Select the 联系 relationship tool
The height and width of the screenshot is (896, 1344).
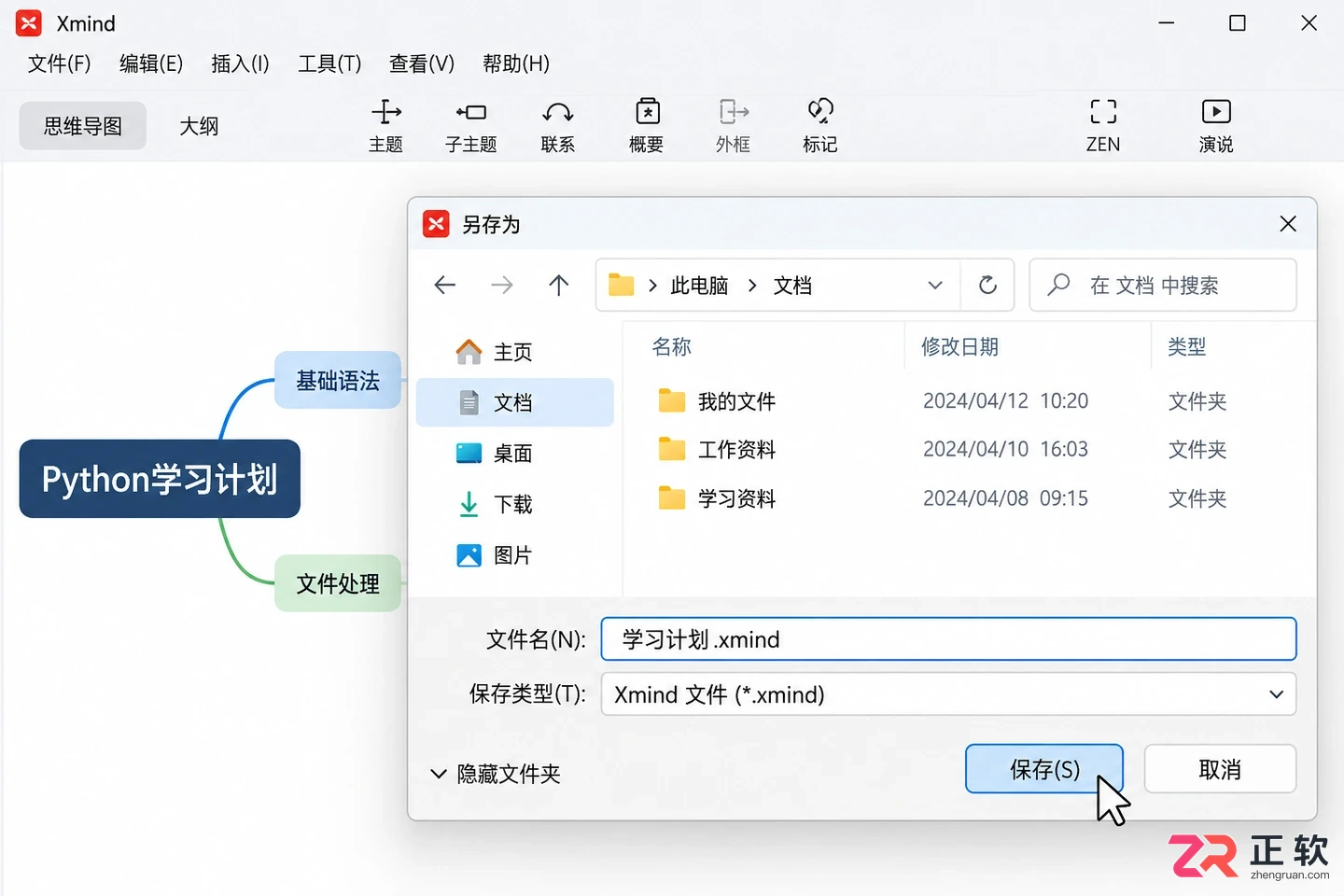[557, 126]
